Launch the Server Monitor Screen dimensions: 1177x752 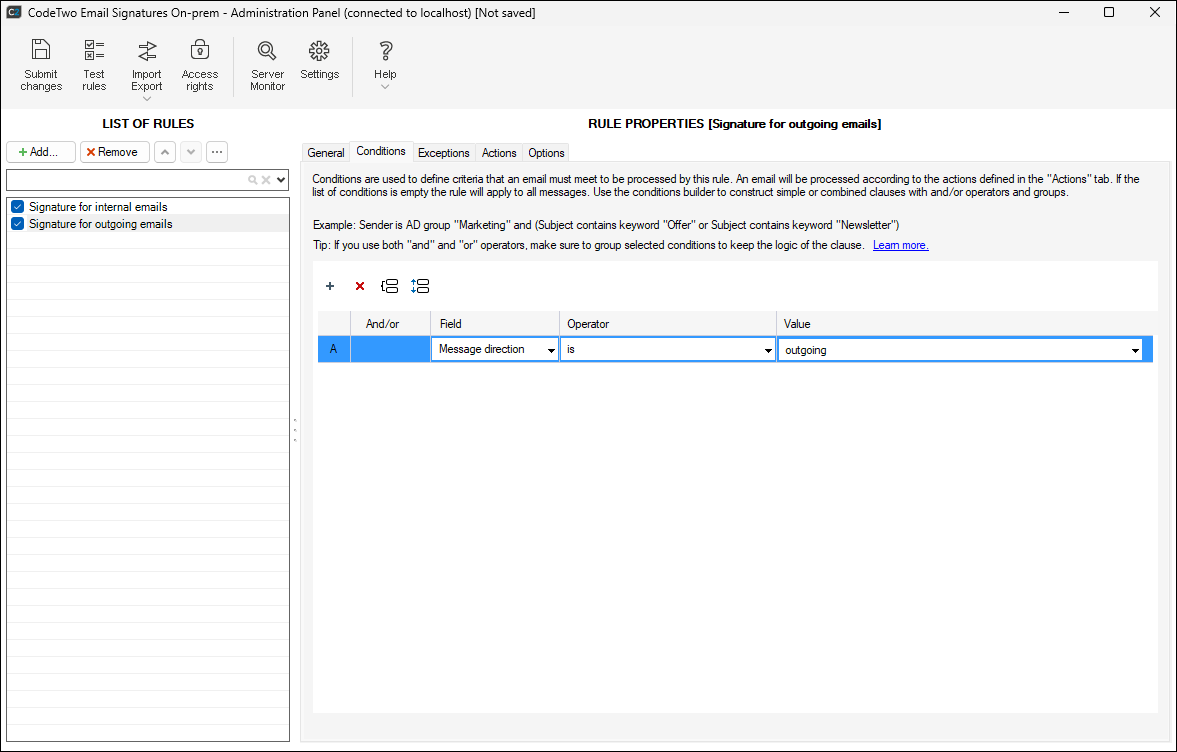tap(267, 52)
